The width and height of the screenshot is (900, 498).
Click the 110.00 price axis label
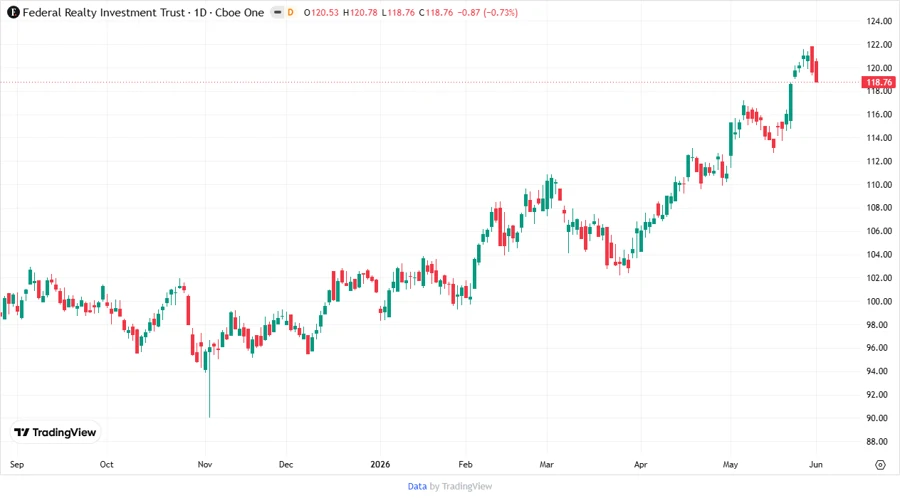pos(879,185)
